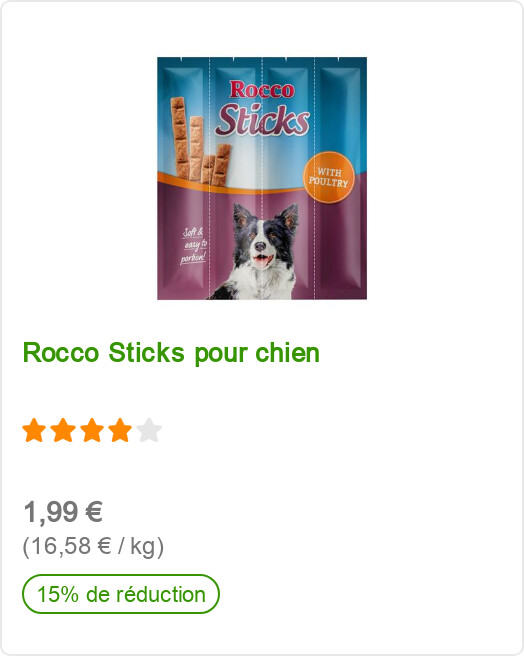This screenshot has height=656, width=524.
Task: Click the second orange rating star
Action: 63,430
